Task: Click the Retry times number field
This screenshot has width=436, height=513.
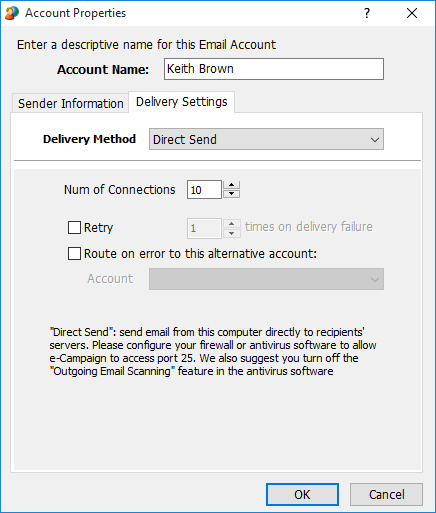Action: coord(204,228)
